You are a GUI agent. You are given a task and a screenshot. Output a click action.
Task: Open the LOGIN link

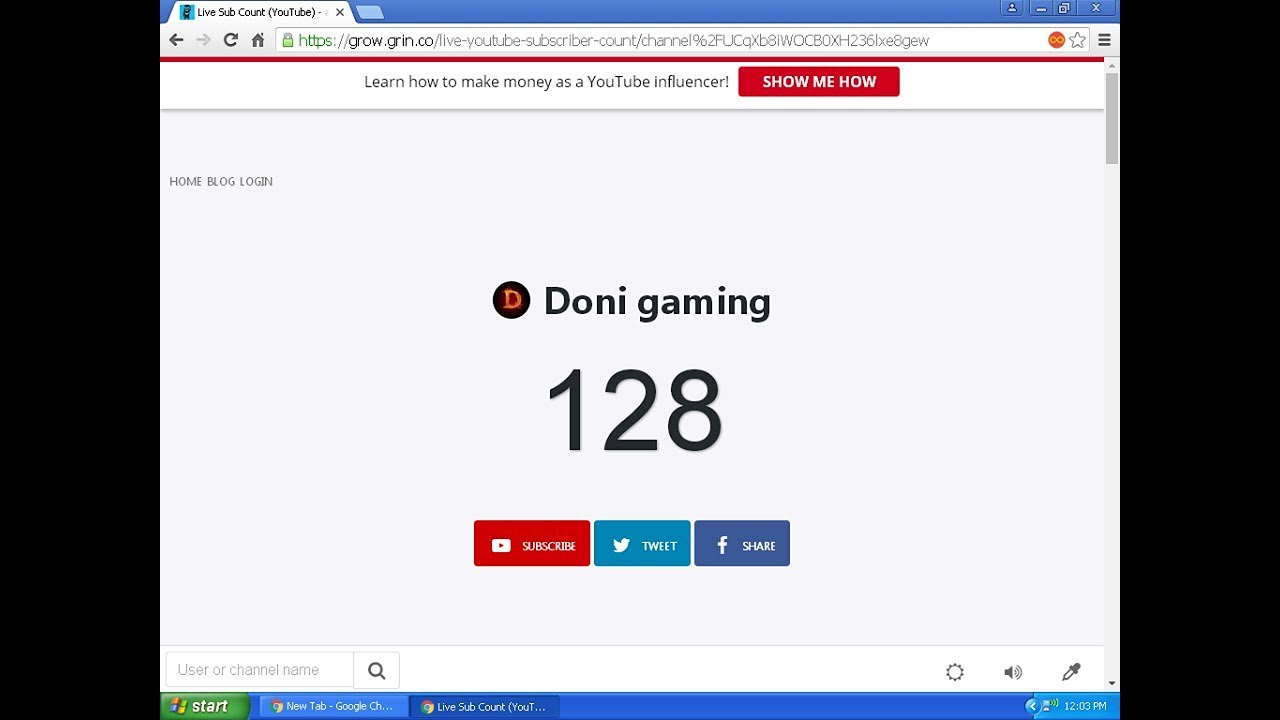click(256, 181)
